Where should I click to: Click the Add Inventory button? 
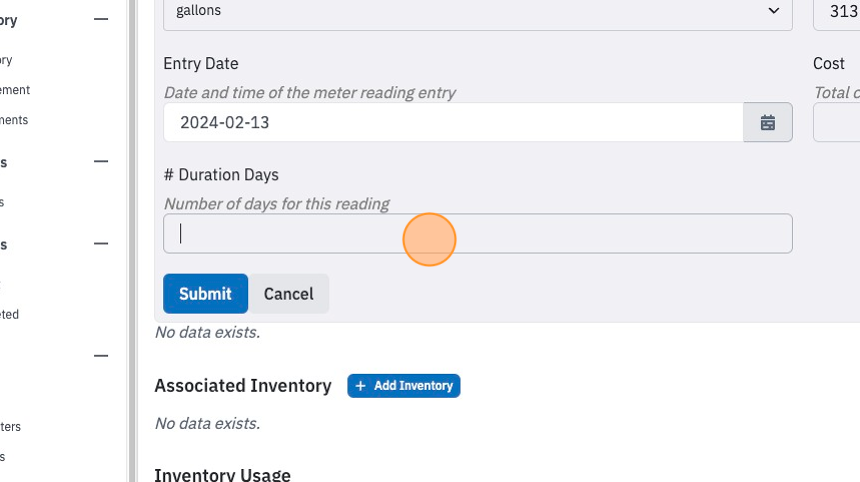click(x=404, y=386)
